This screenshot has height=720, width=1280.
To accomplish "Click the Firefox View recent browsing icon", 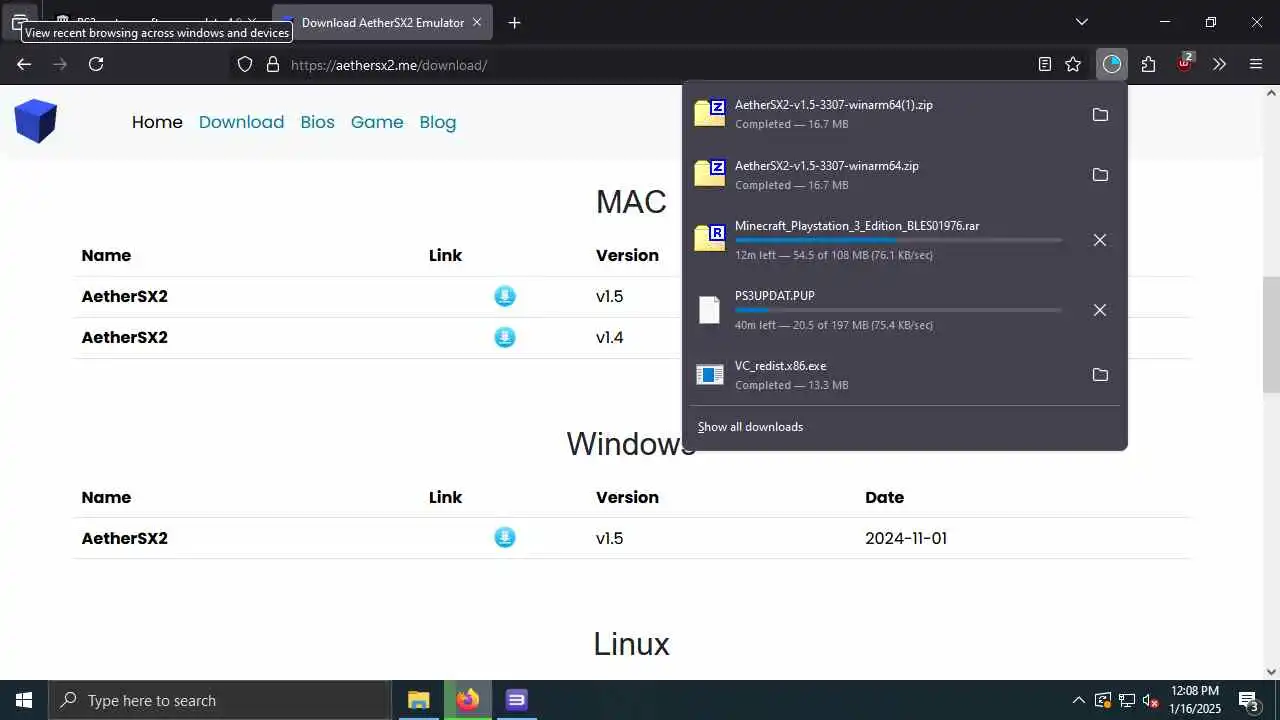I will 19,21.
